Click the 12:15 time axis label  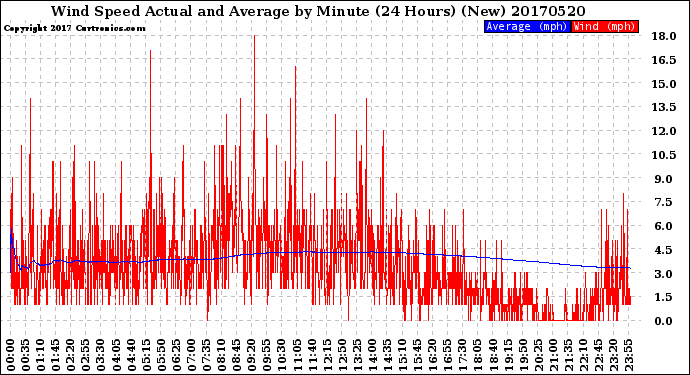327,355
